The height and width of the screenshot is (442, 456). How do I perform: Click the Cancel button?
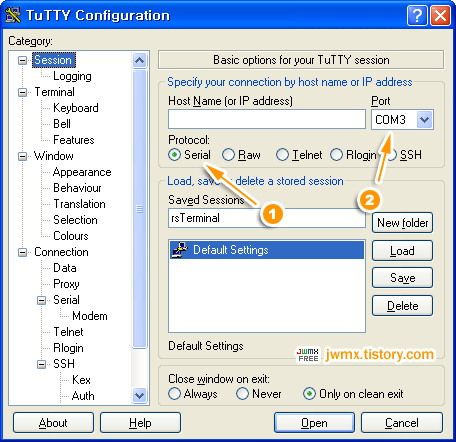[402, 423]
